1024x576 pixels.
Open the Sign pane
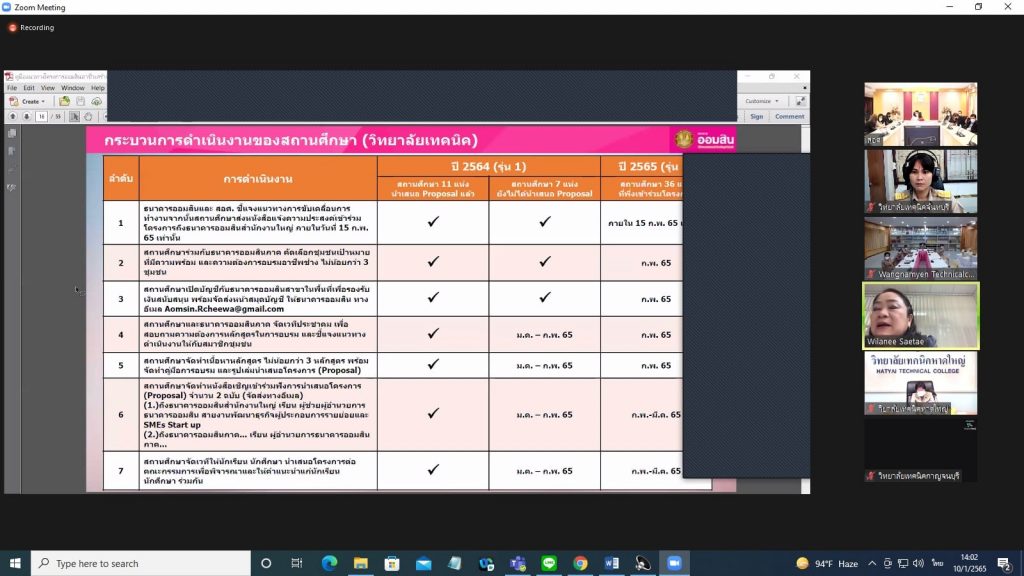point(756,116)
